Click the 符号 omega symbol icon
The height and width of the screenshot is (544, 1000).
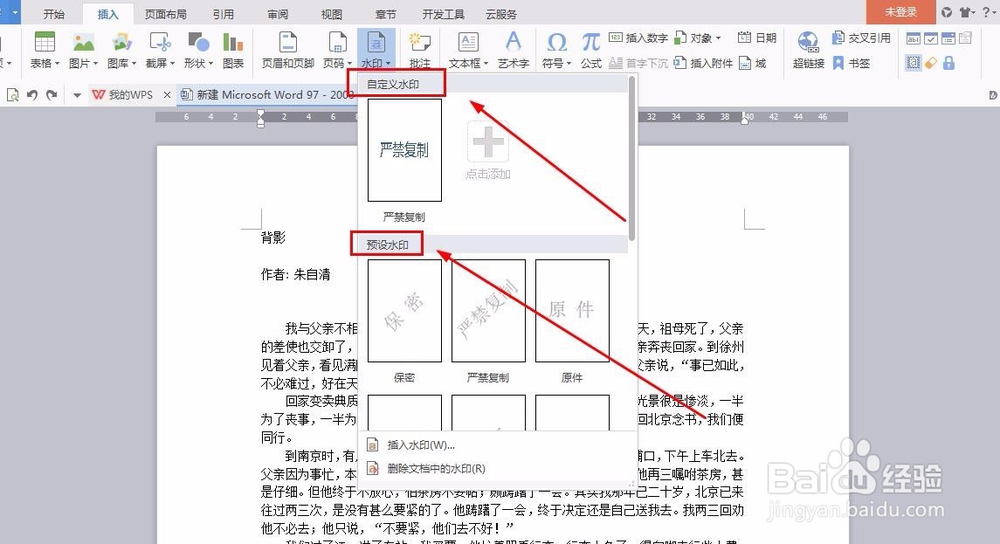tap(556, 42)
